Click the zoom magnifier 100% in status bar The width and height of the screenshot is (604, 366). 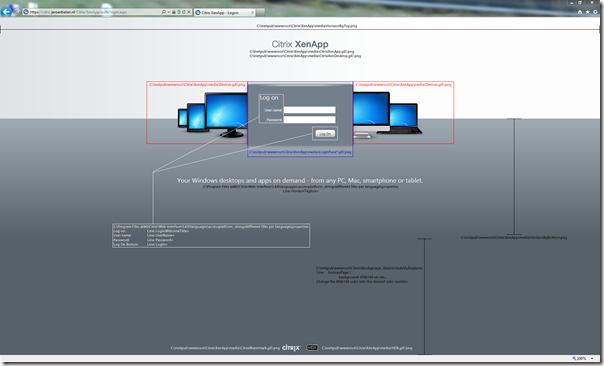[579, 358]
